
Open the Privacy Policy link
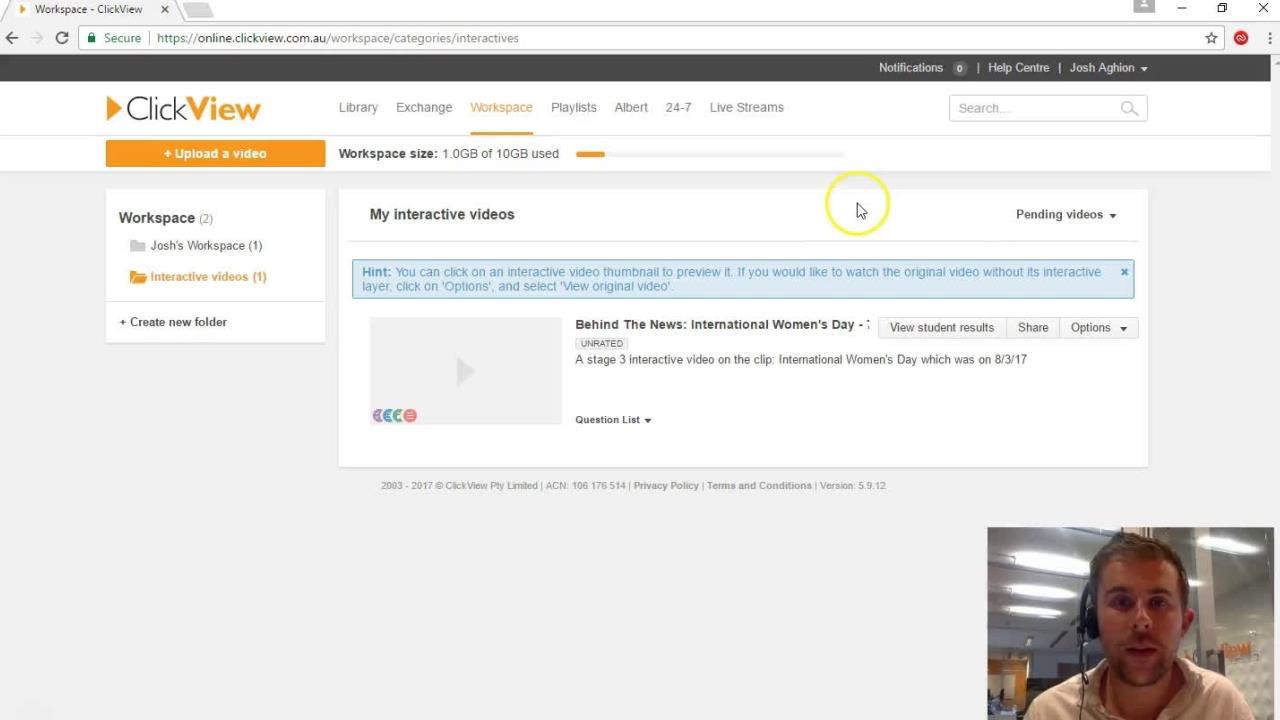[666, 485]
